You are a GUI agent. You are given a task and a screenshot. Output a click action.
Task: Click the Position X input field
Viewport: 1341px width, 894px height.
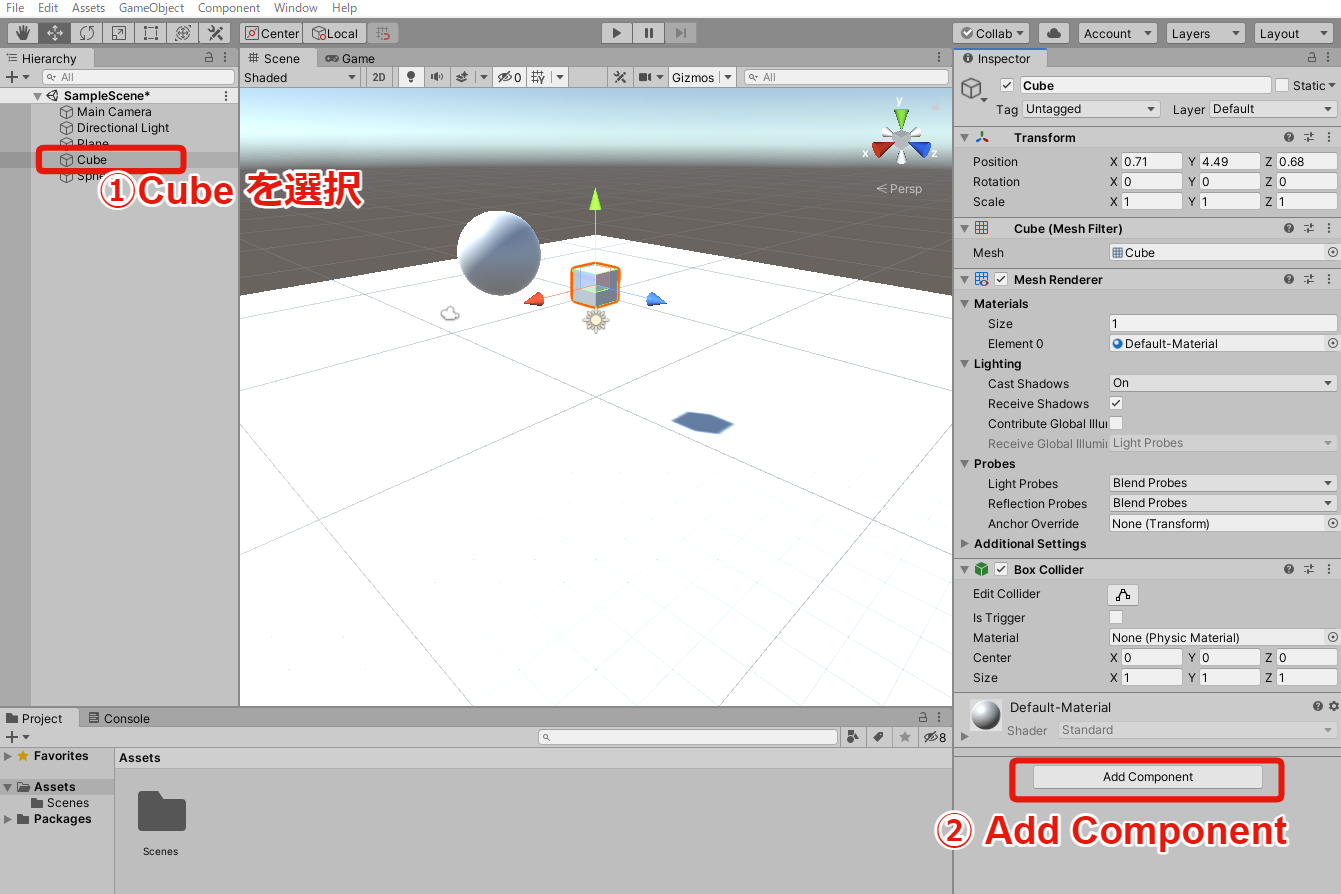[x=1151, y=161]
